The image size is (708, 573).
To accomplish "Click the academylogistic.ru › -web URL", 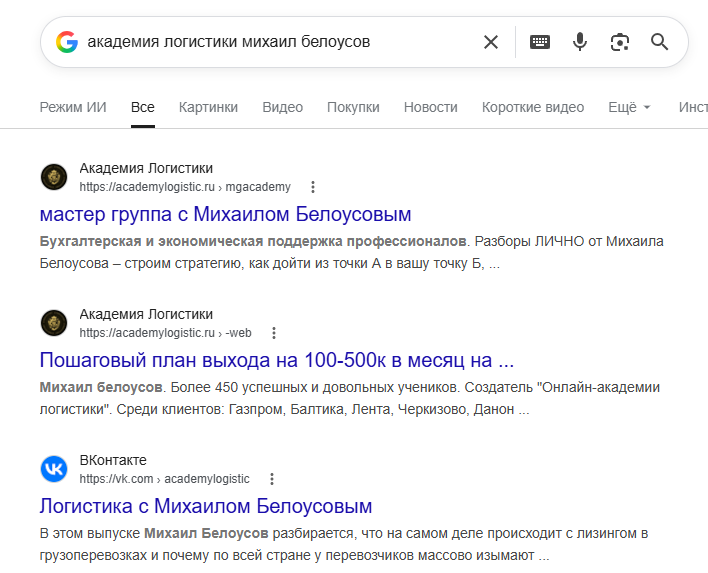I will [x=165, y=333].
